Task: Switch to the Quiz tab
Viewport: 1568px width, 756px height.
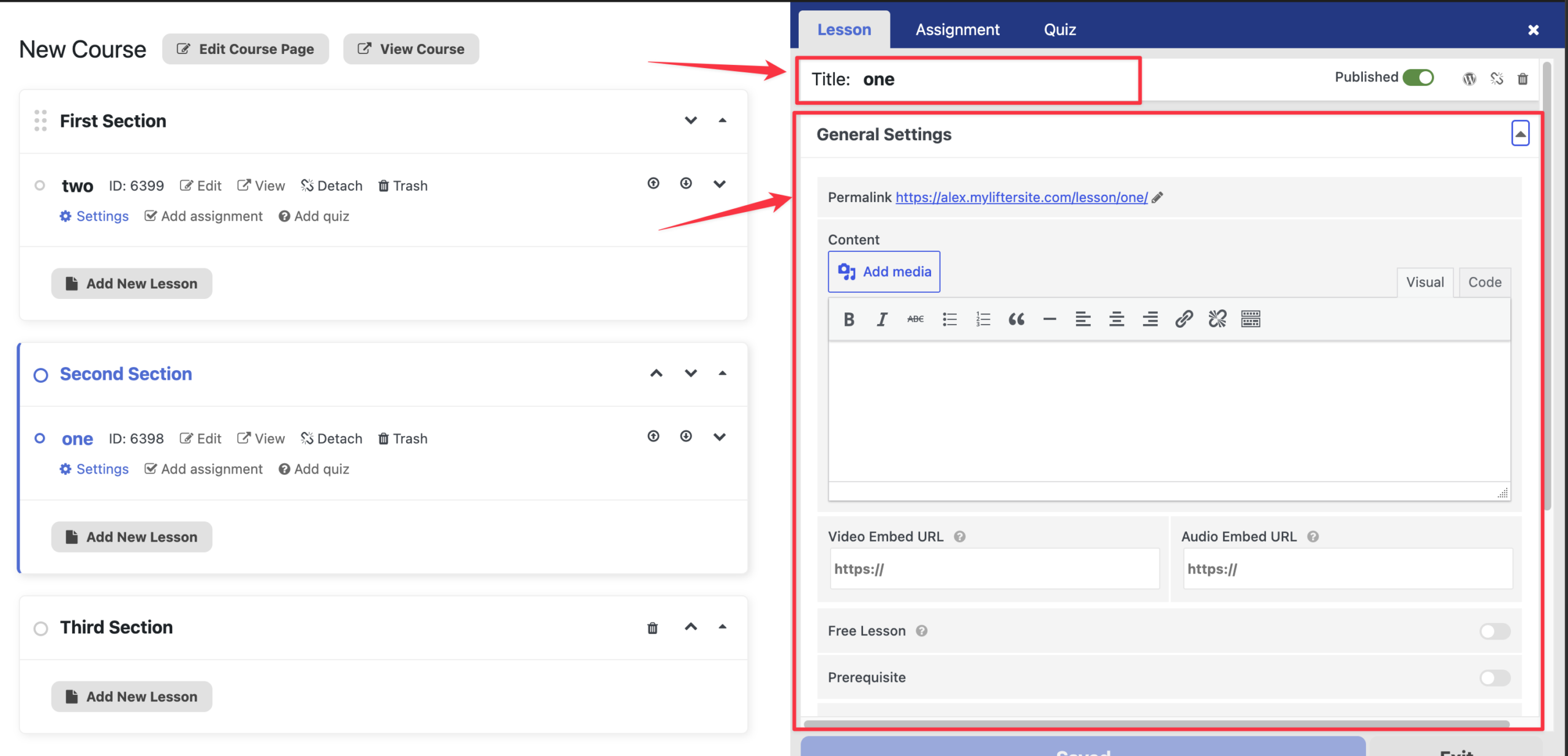Action: coord(1060,29)
